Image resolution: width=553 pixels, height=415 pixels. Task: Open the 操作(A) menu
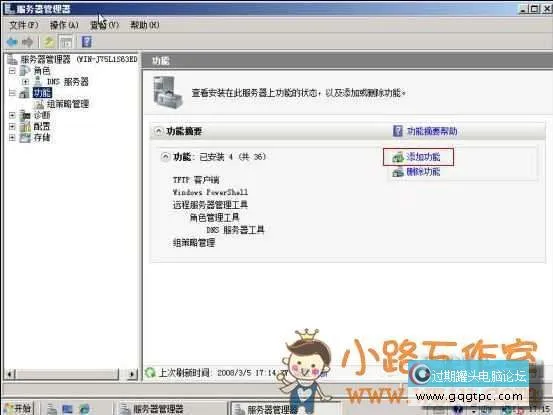[64, 25]
